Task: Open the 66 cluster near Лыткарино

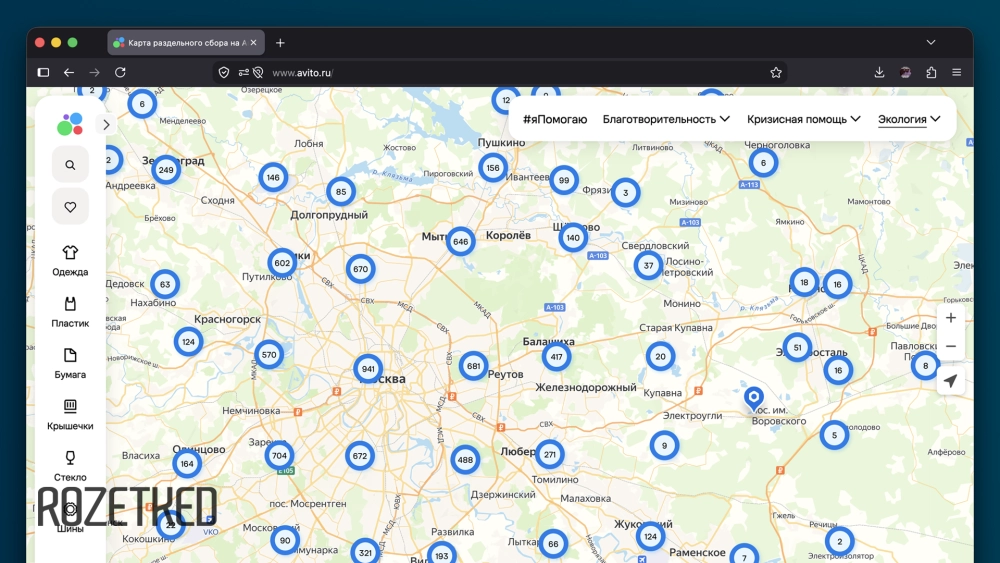Action: point(553,544)
